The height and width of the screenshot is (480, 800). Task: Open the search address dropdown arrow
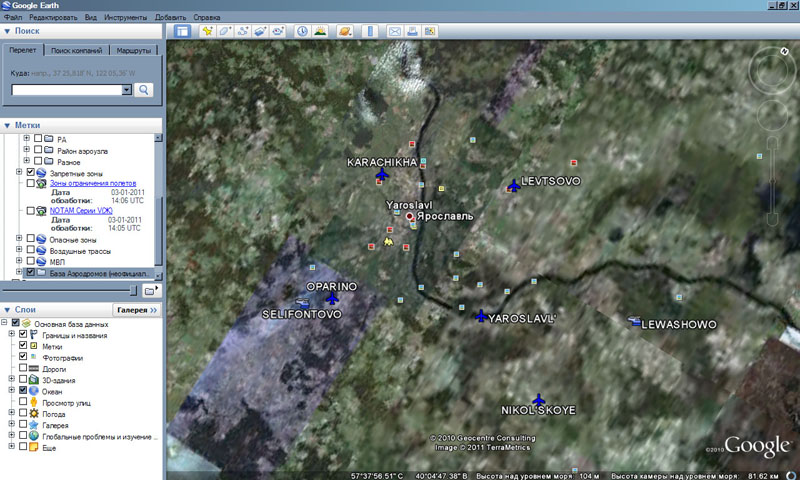click(x=127, y=90)
